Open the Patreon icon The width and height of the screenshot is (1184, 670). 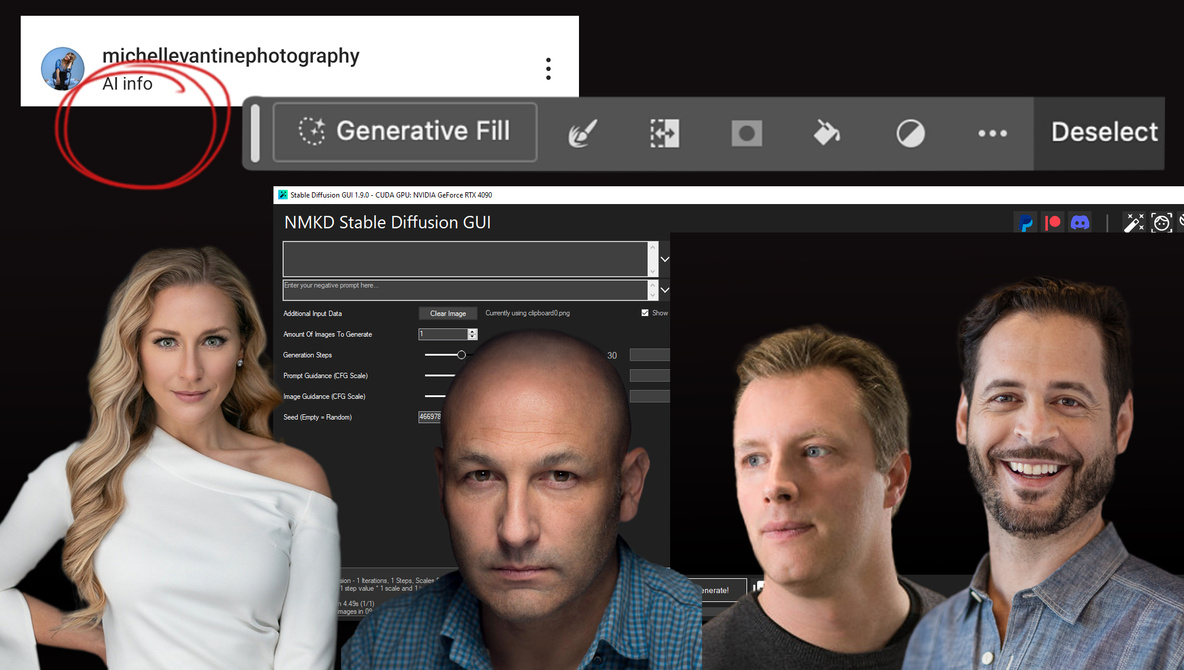pos(1053,223)
